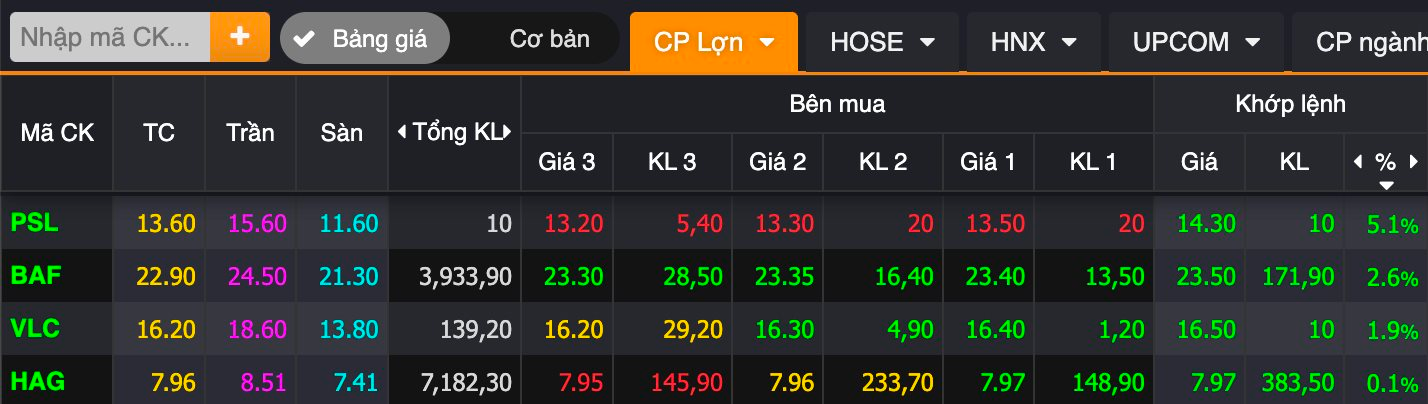The image size is (1428, 404).
Task: Click PSL matched price 14.30
Action: pos(1207,223)
